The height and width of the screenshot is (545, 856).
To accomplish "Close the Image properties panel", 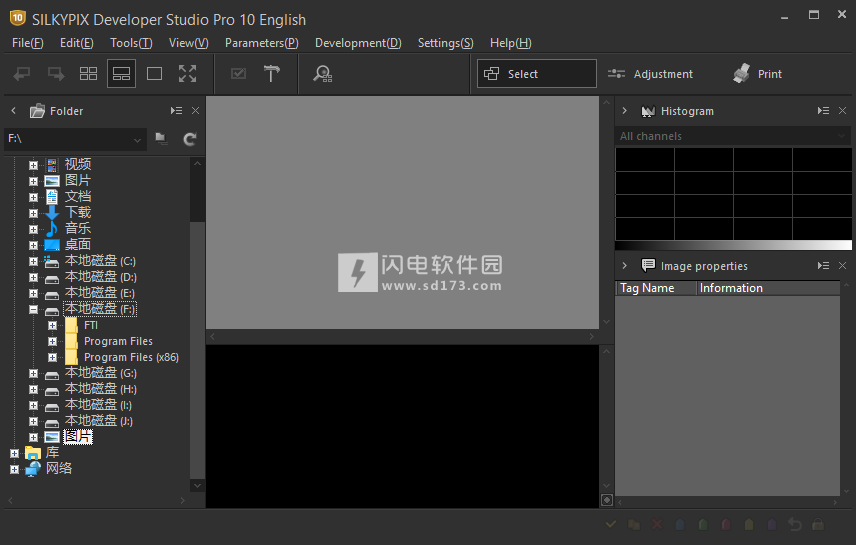I will click(x=842, y=266).
